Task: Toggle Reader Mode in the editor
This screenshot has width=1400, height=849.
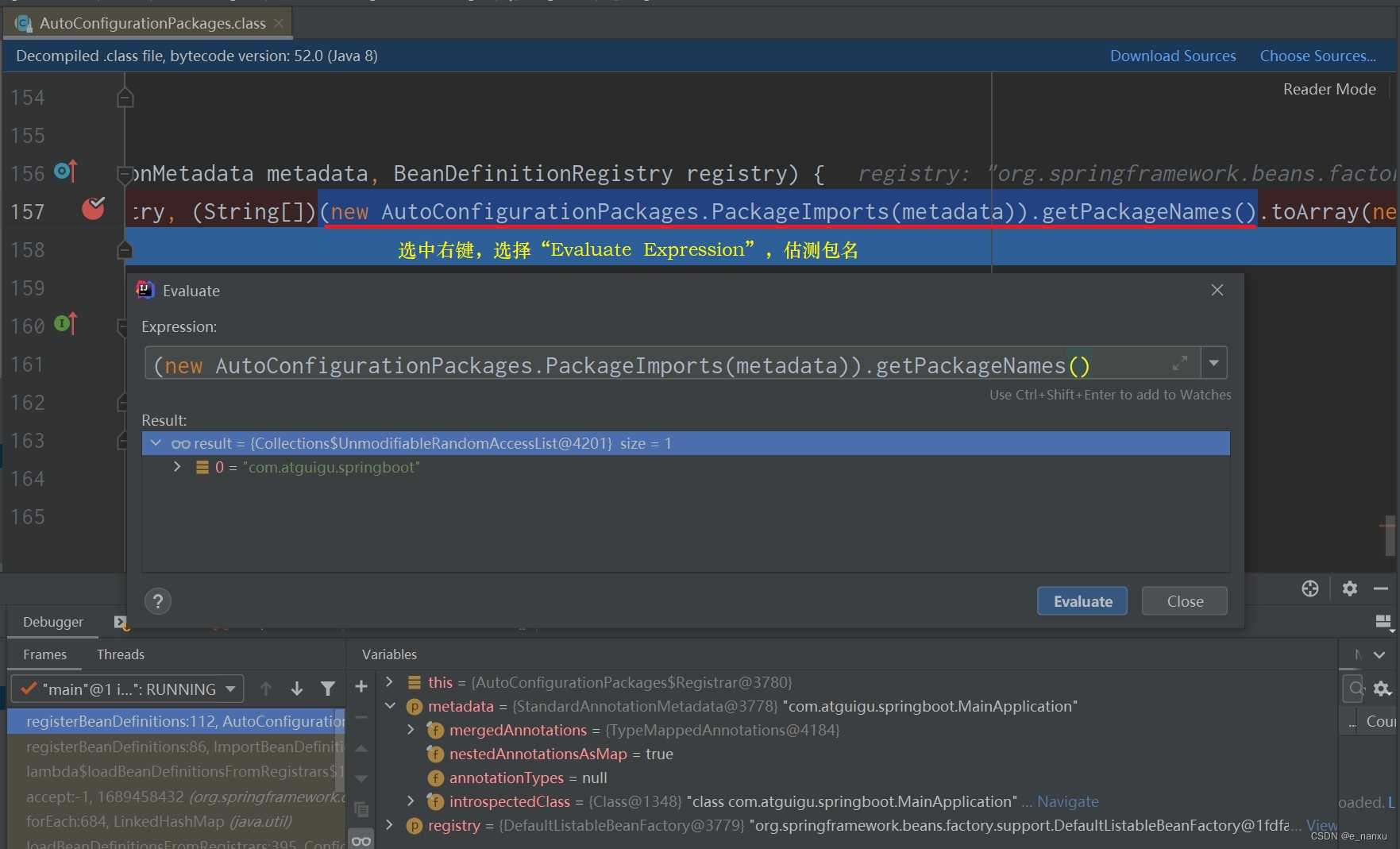Action: click(1329, 89)
